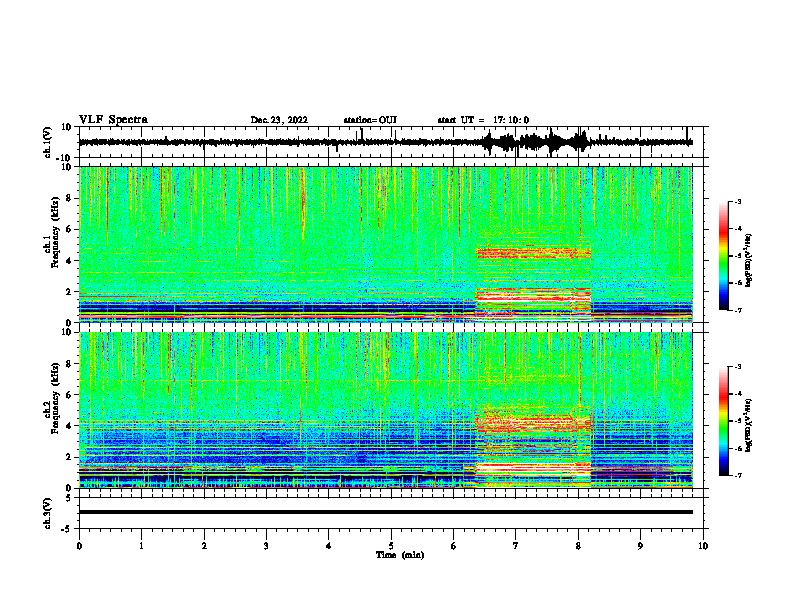Click the "station=OUI" header label
Image resolution: width=792 pixels, height=612 pixels.
click(x=370, y=120)
